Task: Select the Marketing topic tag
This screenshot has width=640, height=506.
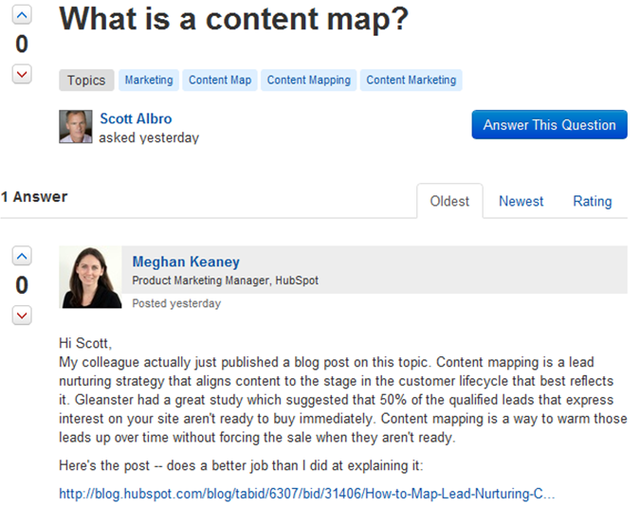Action: (x=148, y=80)
